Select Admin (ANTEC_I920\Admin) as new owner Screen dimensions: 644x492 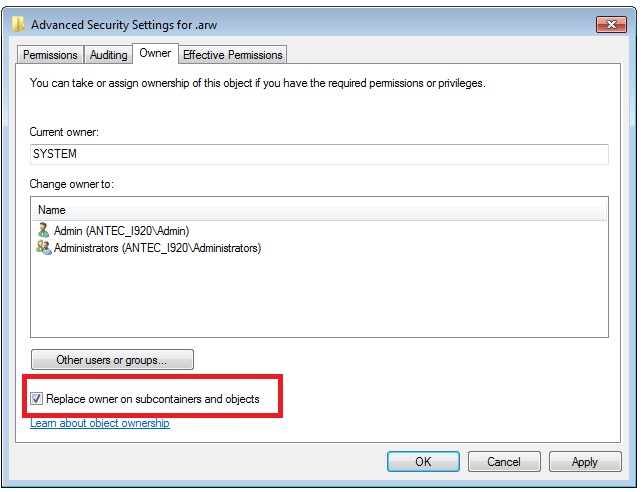[121, 230]
